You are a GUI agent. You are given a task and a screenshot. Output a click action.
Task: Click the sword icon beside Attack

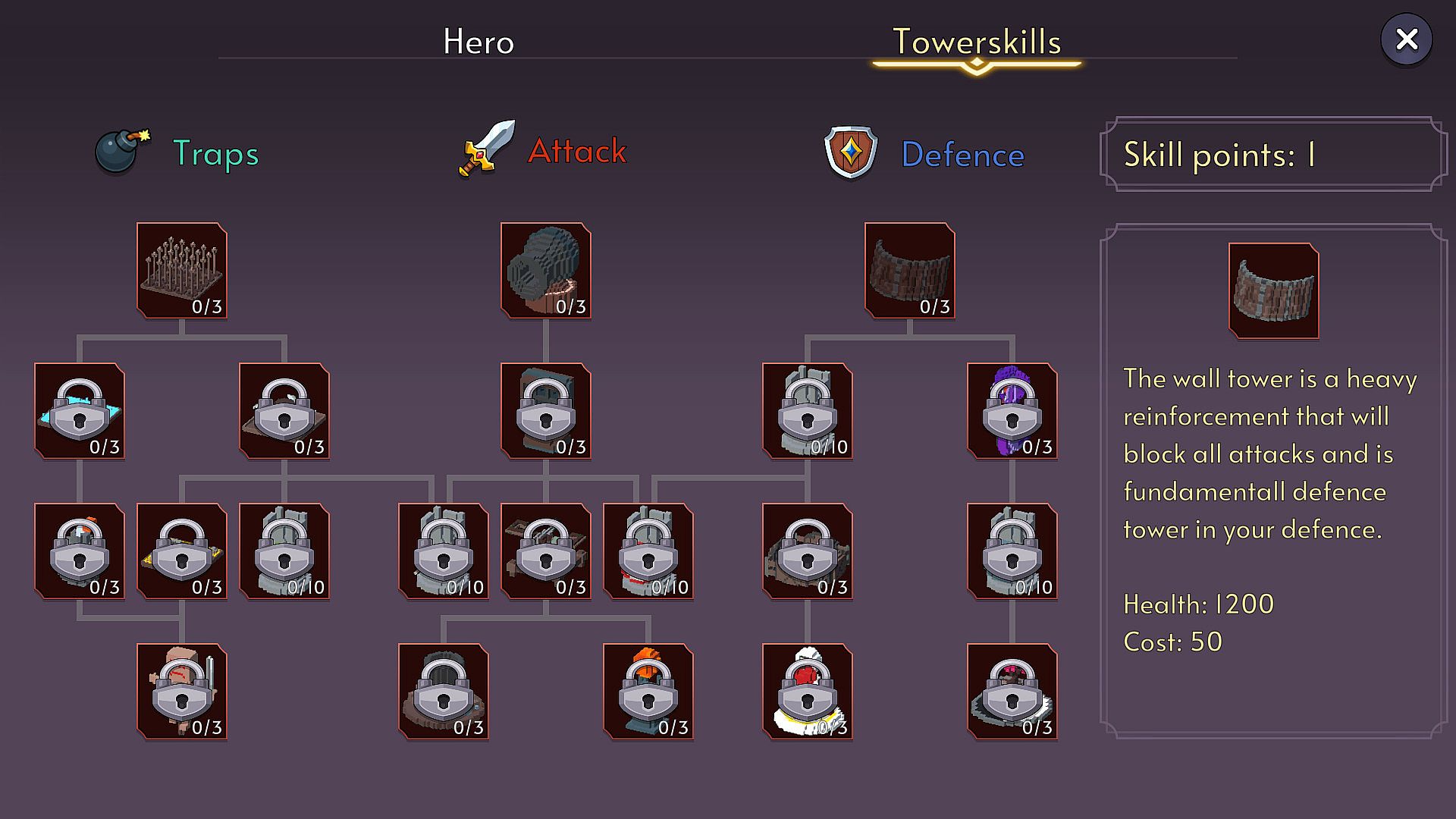[x=487, y=149]
